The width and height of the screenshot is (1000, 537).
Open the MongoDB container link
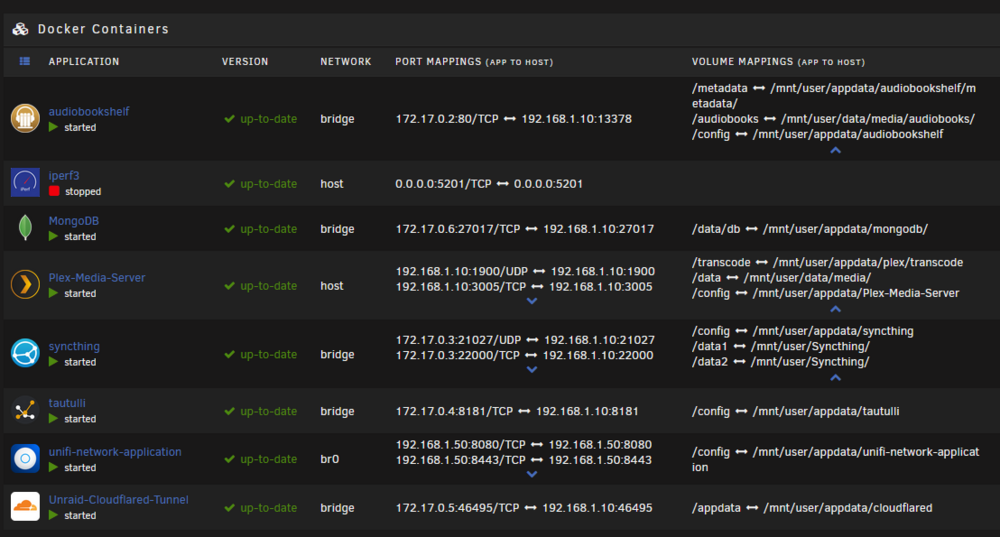coord(73,221)
